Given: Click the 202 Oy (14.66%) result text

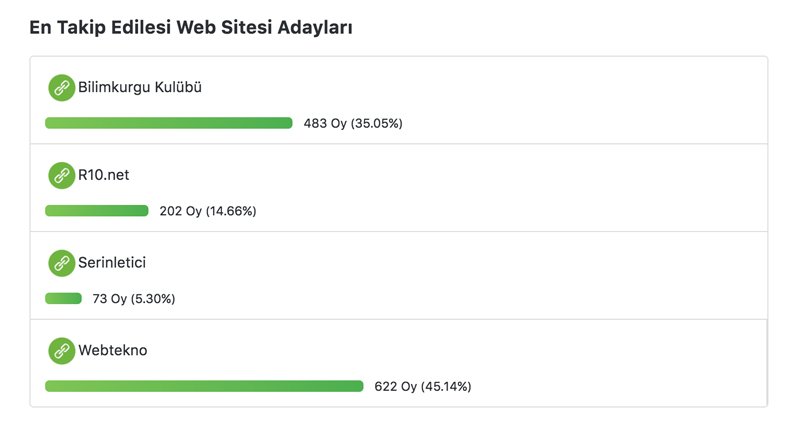Looking at the screenshot, I should pos(208,211).
